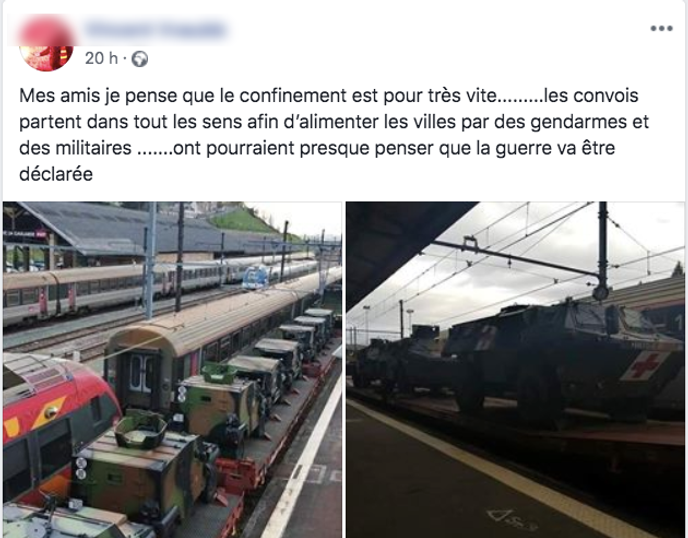The image size is (688, 538).
Task: Click the passenger coach door in left photo
Action: tap(141, 373)
